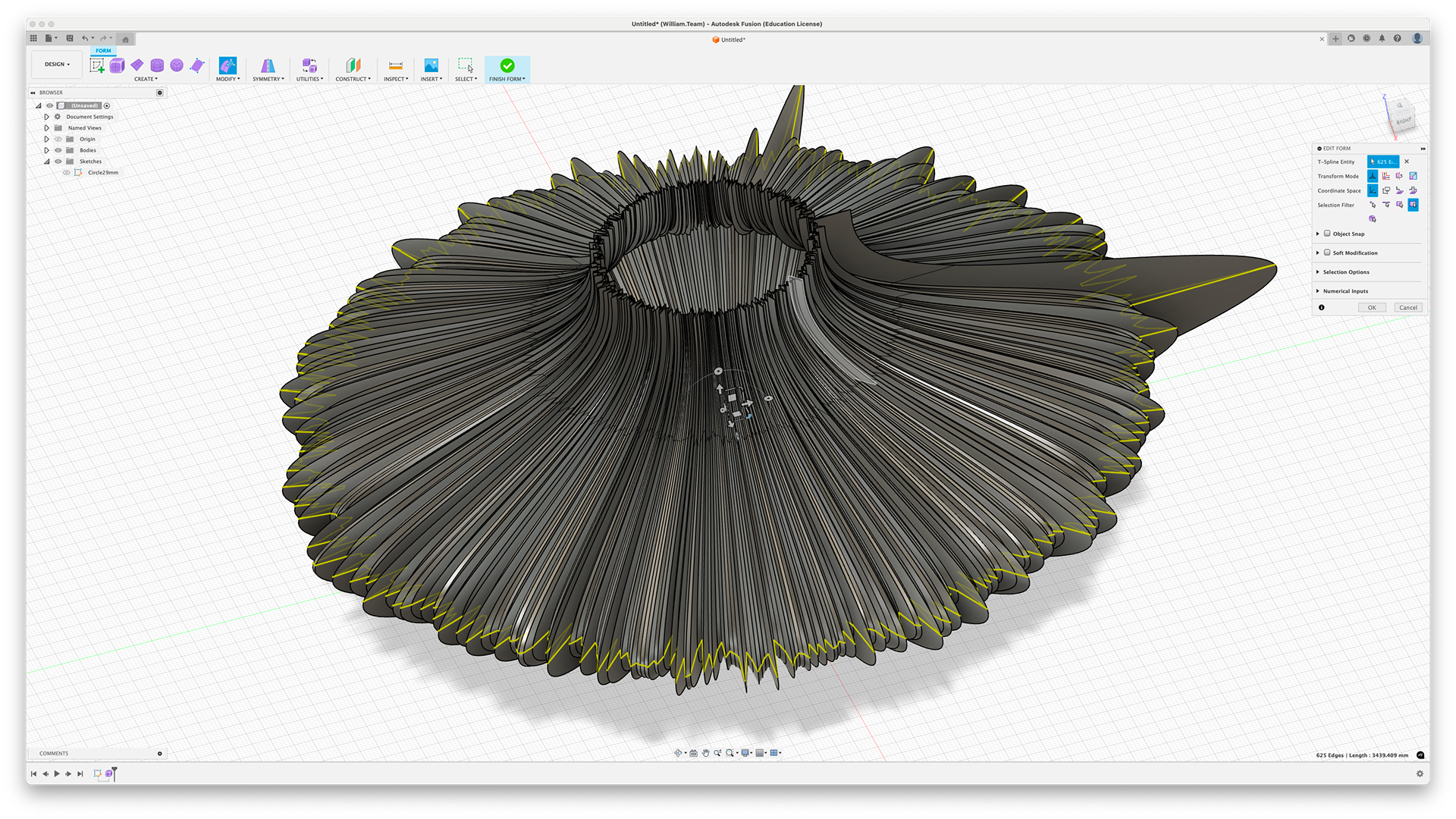Open the CONSTRUCT menu
The image size is (1456, 819).
point(353,79)
